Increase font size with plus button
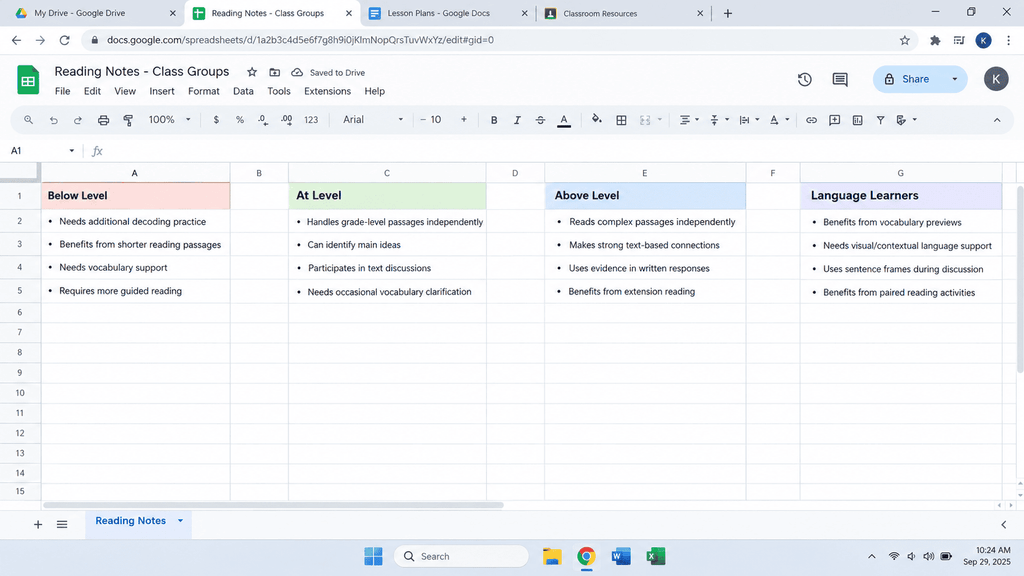This screenshot has width=1024, height=576. tap(464, 120)
